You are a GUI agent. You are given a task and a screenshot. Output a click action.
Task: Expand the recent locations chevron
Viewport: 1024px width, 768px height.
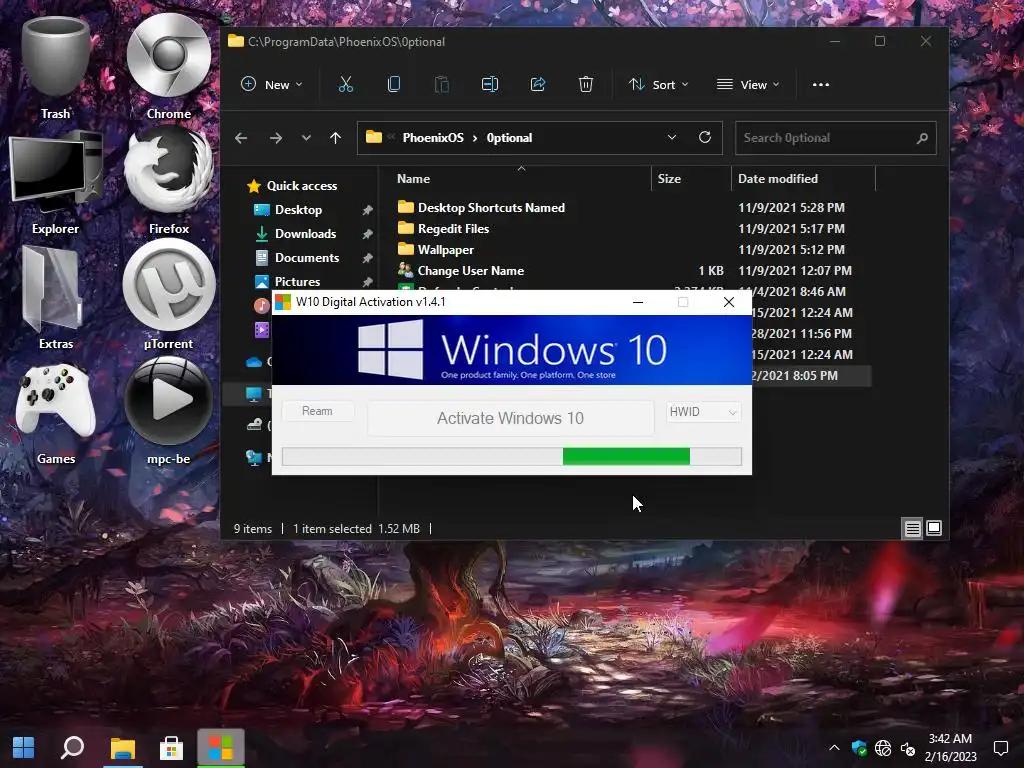pos(306,138)
